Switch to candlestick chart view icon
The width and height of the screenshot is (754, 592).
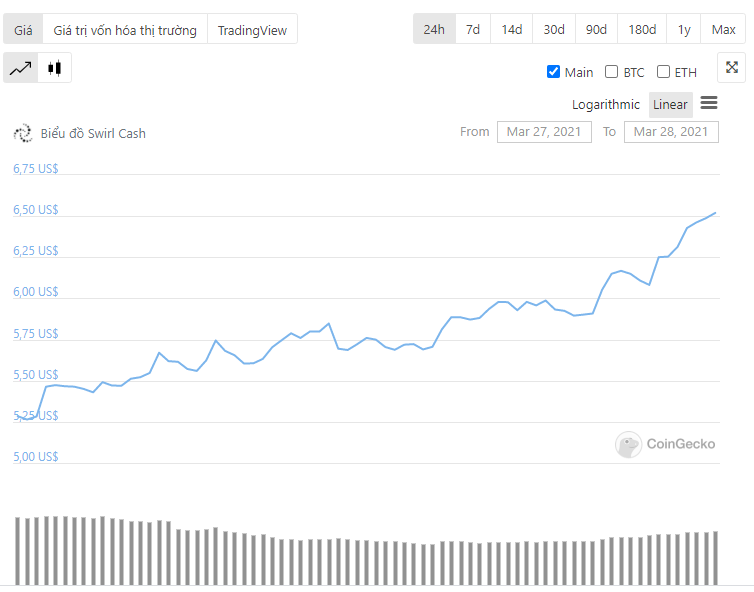54,68
